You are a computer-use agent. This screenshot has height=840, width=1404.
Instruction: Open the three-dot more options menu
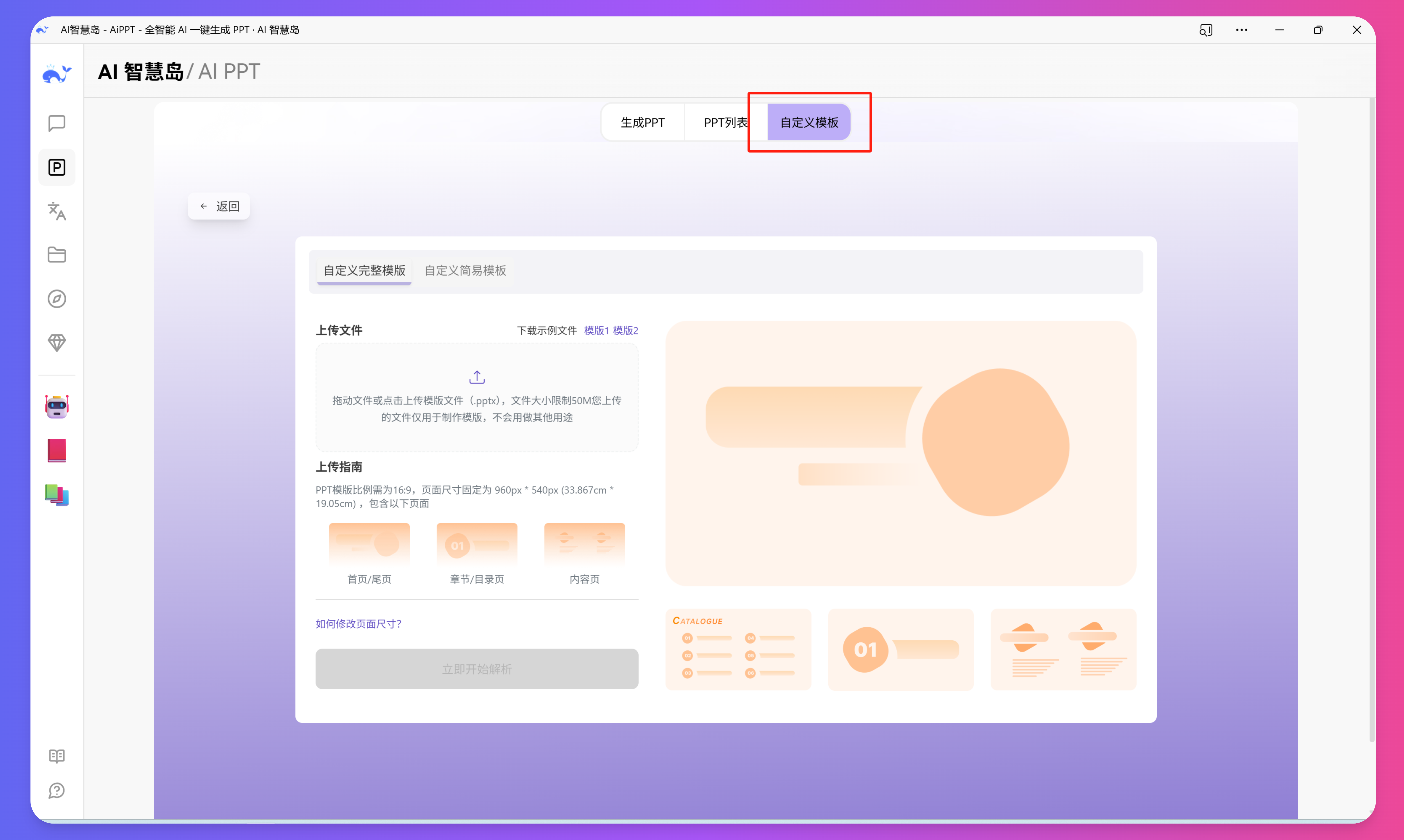coord(1241,30)
